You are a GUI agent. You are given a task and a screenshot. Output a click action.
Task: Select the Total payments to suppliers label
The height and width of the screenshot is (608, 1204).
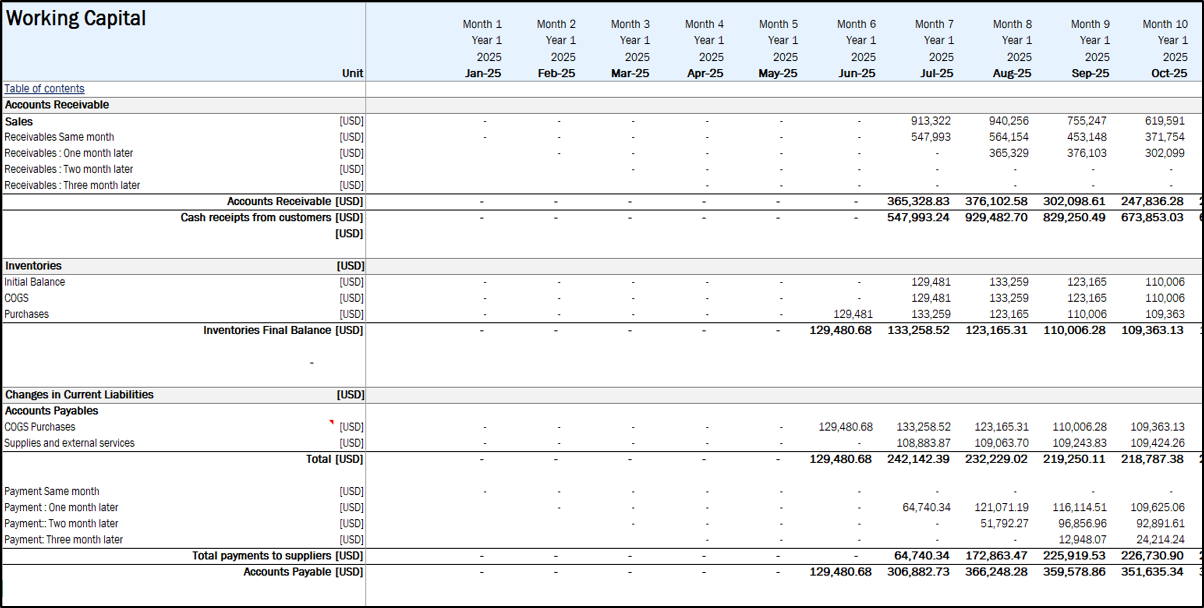261,556
